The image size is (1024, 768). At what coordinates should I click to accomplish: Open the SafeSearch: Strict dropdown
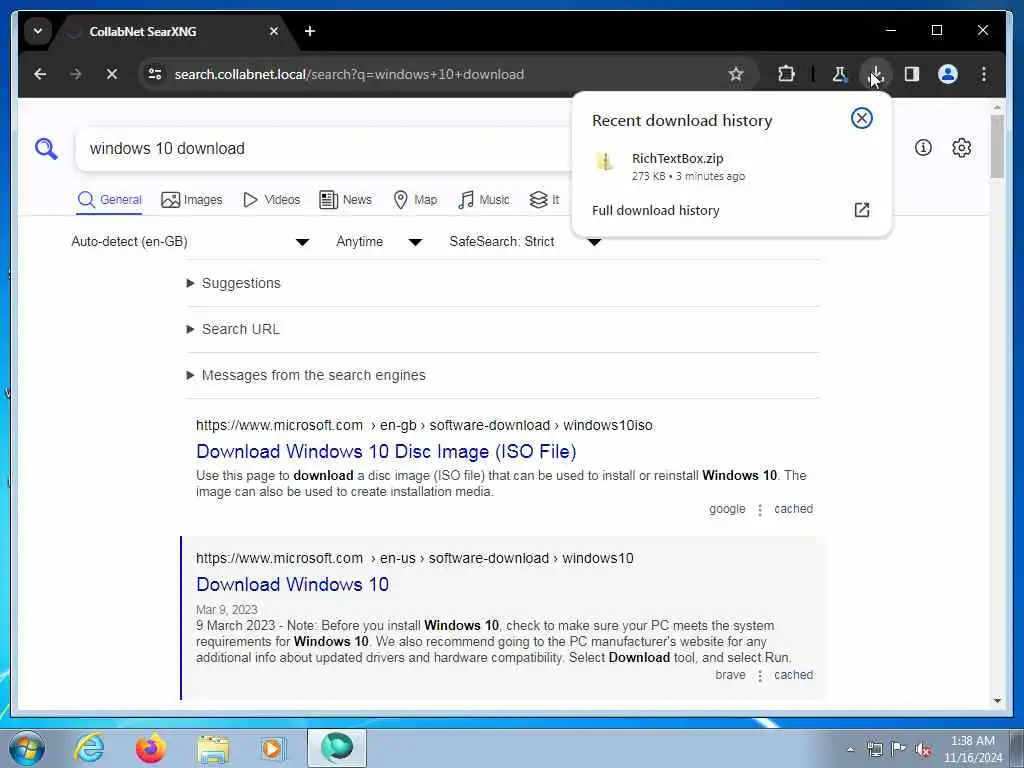pos(525,242)
